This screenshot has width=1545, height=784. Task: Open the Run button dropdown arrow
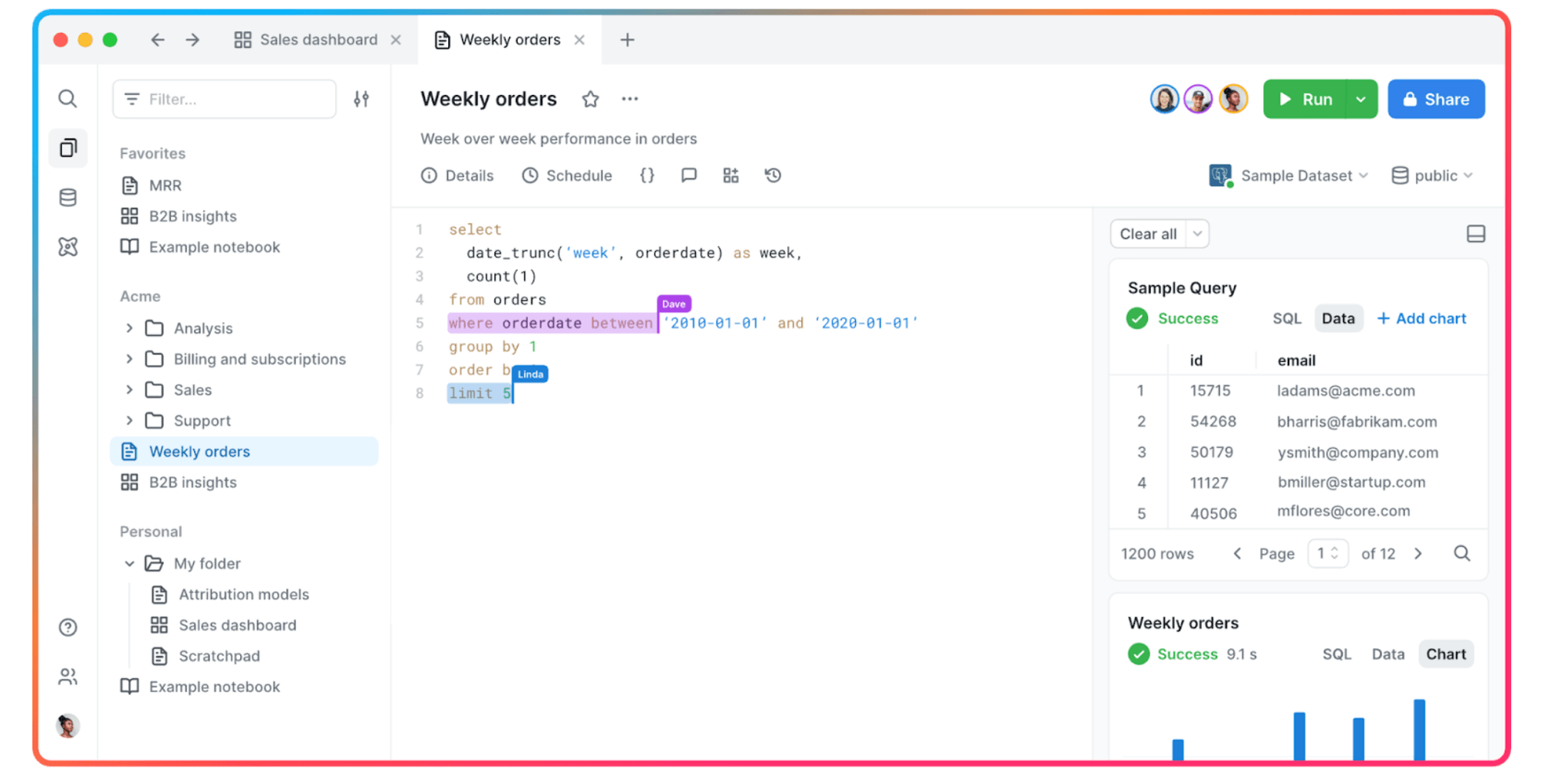1362,99
